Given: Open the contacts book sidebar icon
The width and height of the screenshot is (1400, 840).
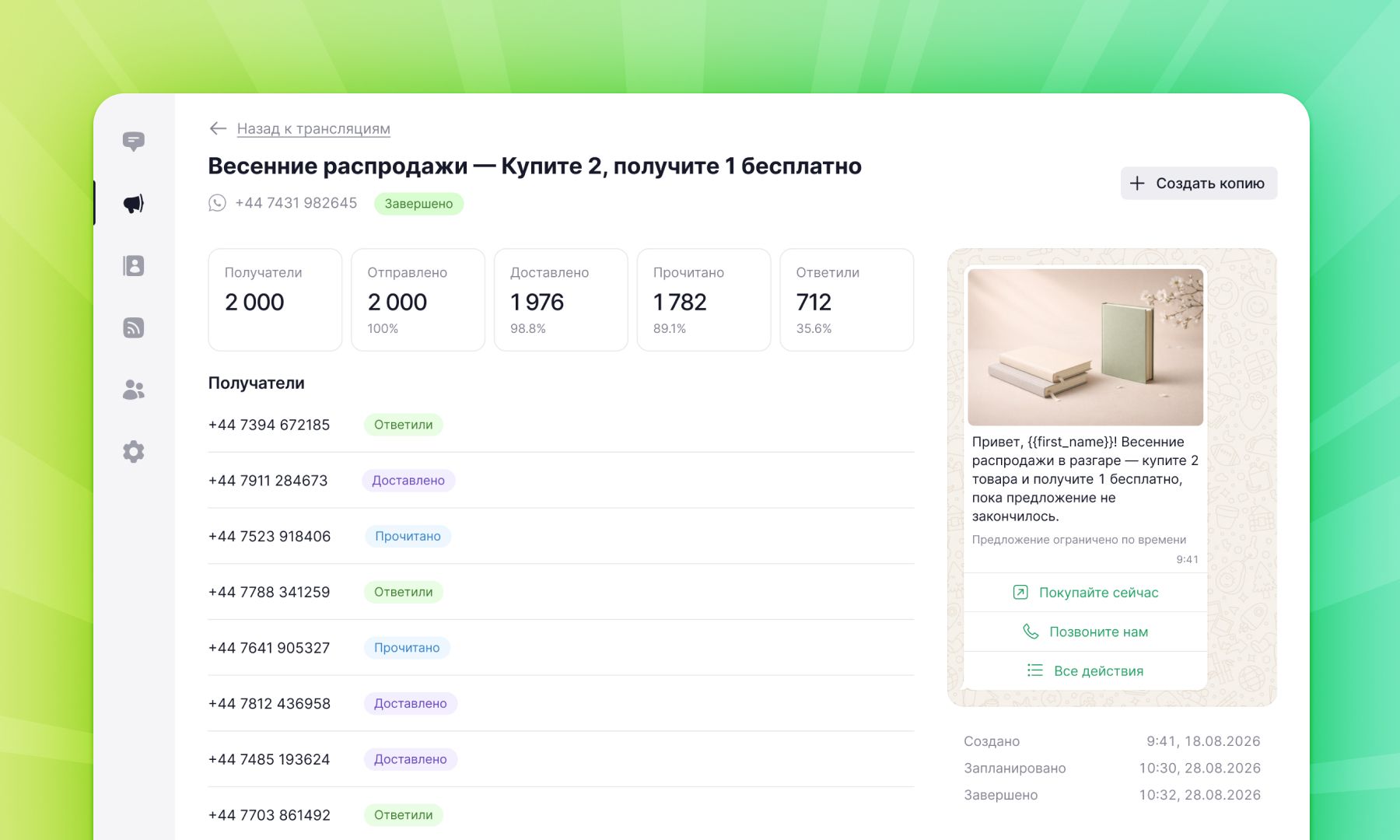Looking at the screenshot, I should (x=134, y=266).
